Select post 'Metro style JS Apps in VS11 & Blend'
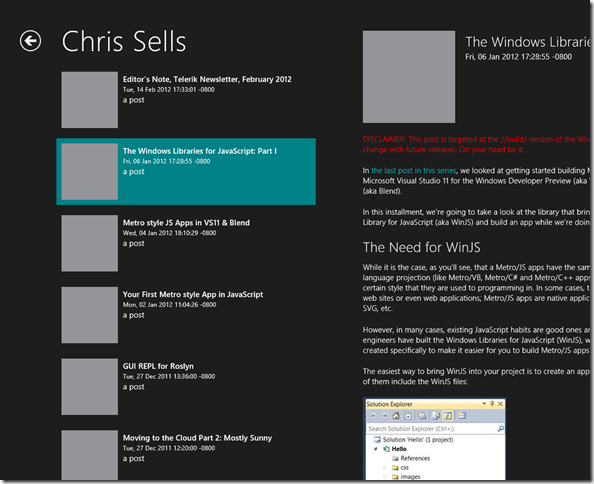The width and height of the screenshot is (594, 484). coord(186,243)
